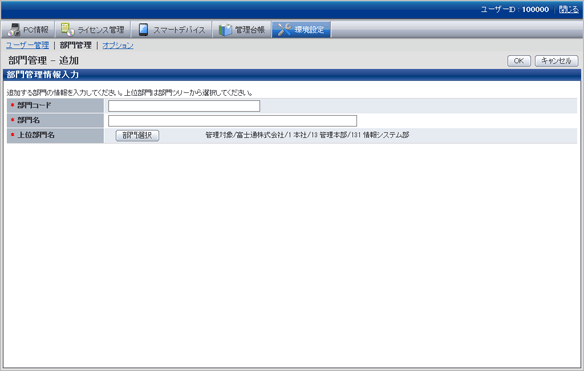
Task: Open the スマートデバイス tab
Action: (171, 29)
